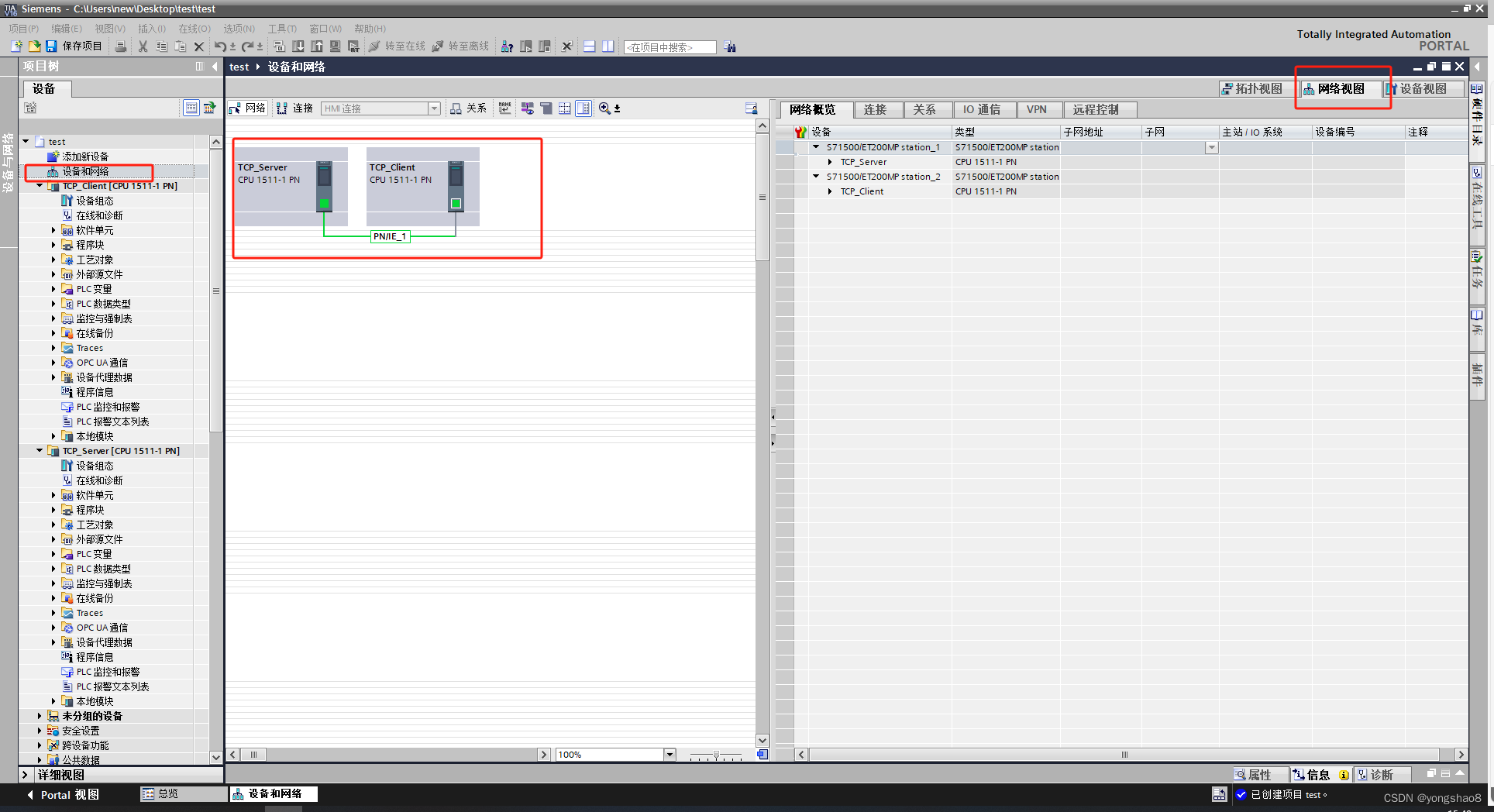Toggle the 连接 connections mode button
The height and width of the screenshot is (812, 1494).
pyautogui.click(x=294, y=108)
